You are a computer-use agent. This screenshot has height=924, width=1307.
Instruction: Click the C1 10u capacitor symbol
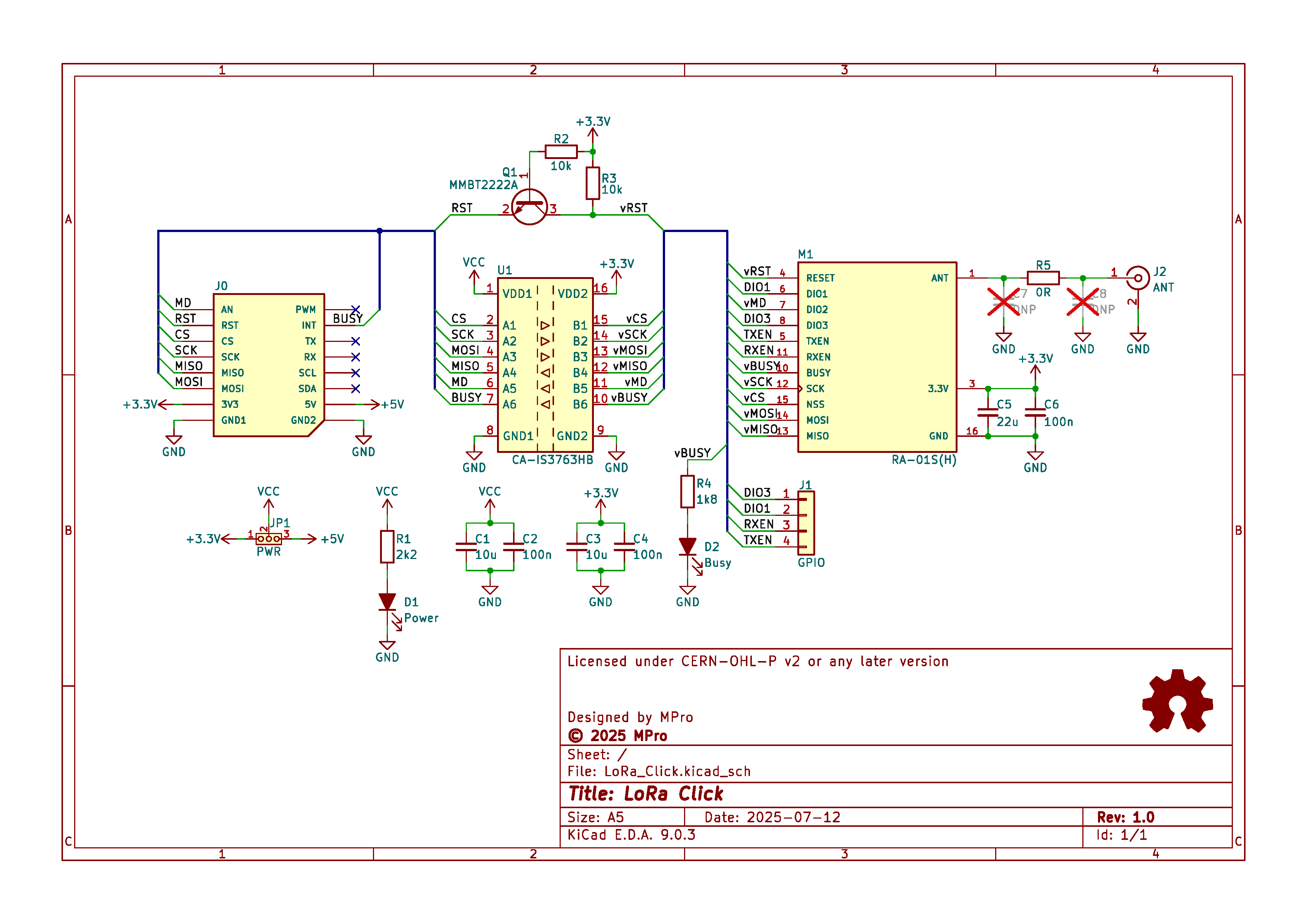(x=466, y=547)
